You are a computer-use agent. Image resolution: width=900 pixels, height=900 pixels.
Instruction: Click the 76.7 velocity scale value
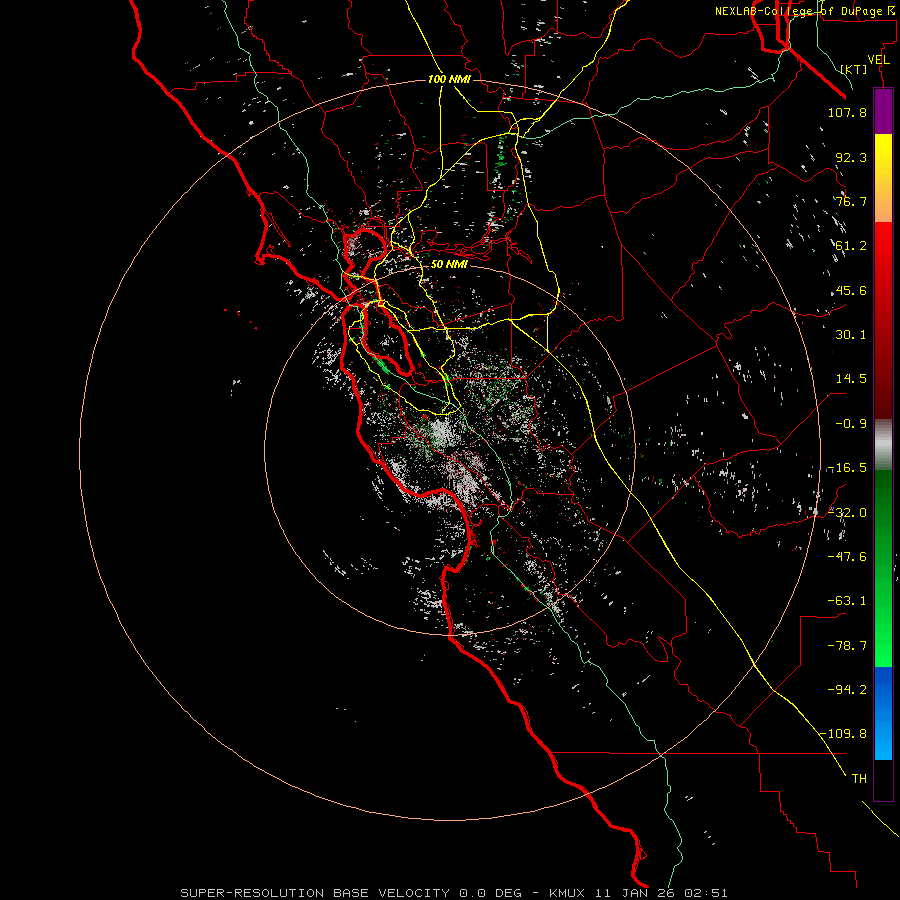tap(851, 201)
